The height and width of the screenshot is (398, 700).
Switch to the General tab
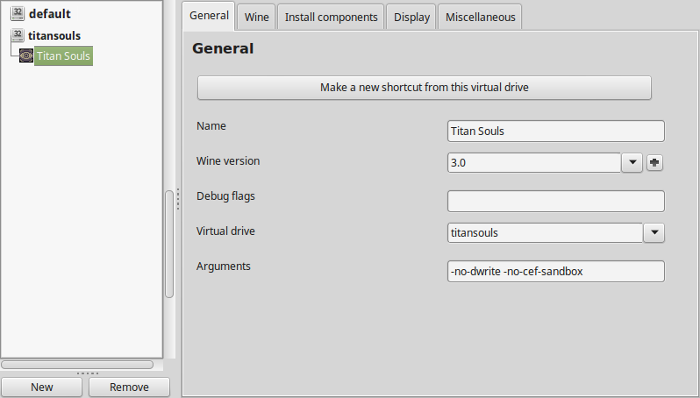[208, 16]
